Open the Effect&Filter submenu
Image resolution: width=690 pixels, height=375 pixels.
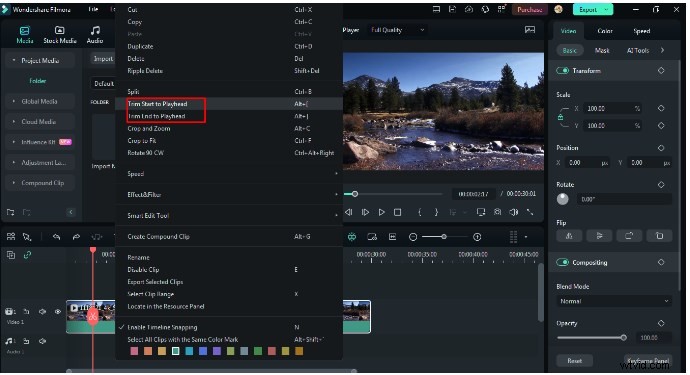coord(229,194)
